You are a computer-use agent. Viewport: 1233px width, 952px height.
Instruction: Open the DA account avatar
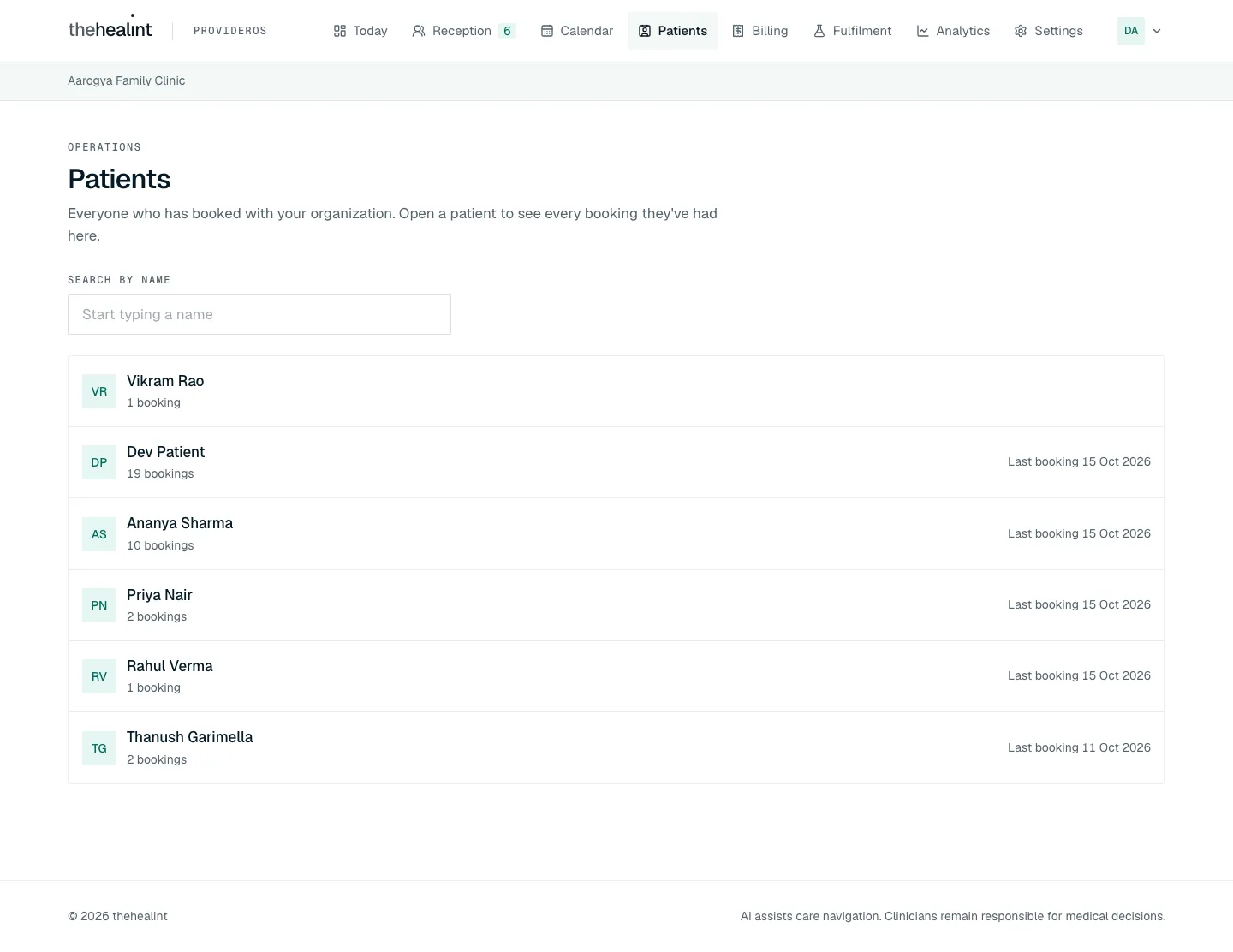click(1131, 31)
